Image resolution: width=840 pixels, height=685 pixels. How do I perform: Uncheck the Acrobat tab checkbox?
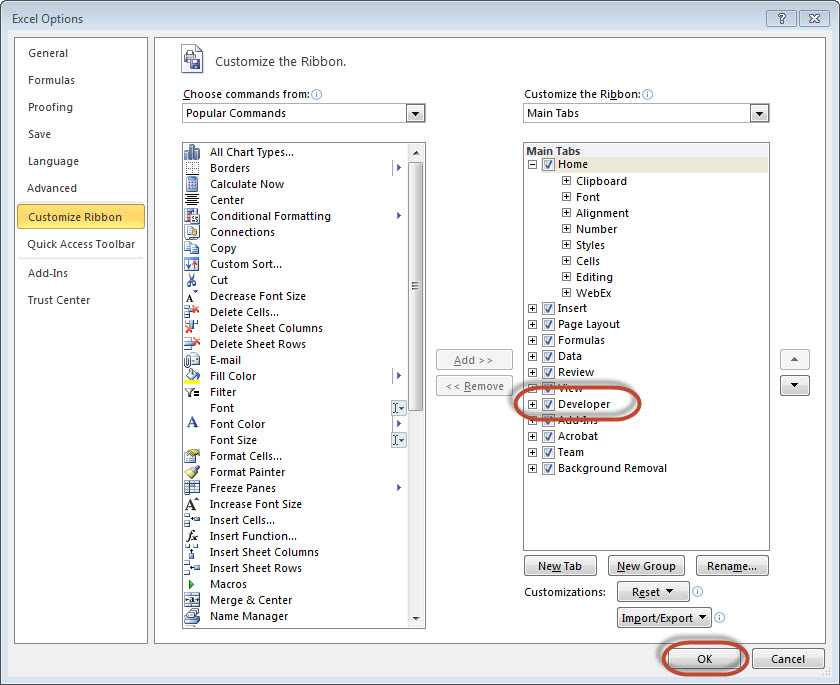point(548,436)
